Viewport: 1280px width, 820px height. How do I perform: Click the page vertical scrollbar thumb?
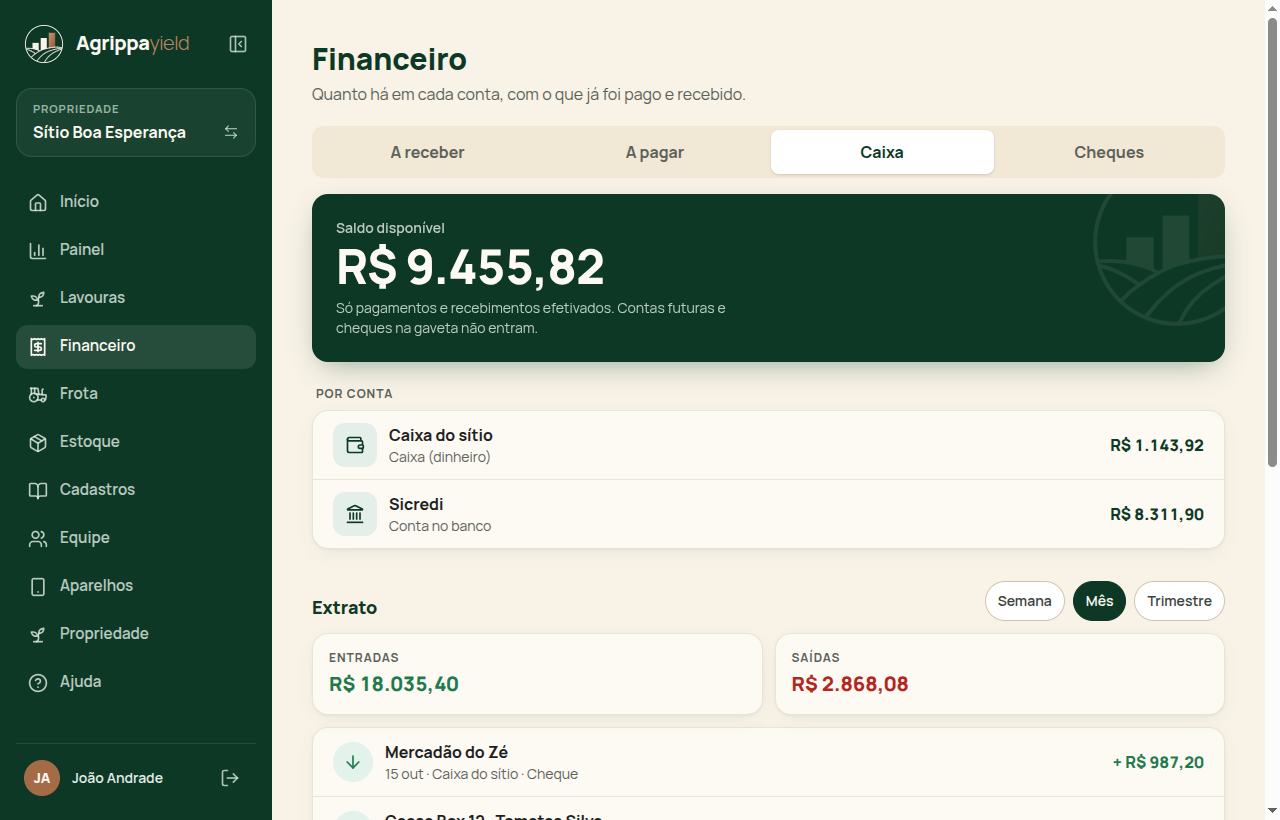(x=1272, y=243)
